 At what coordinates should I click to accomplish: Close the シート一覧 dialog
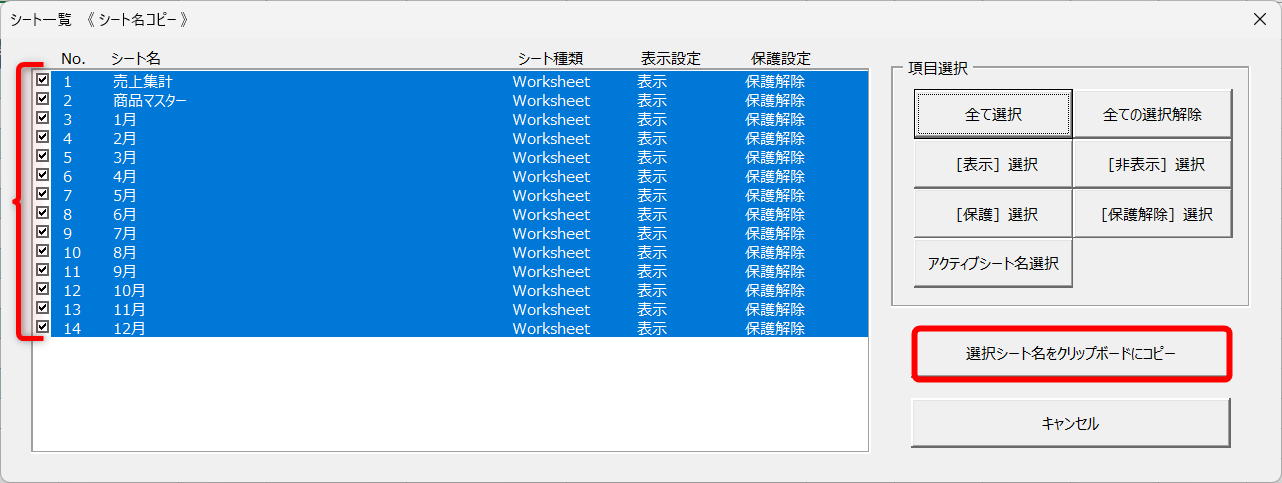coord(1259,19)
